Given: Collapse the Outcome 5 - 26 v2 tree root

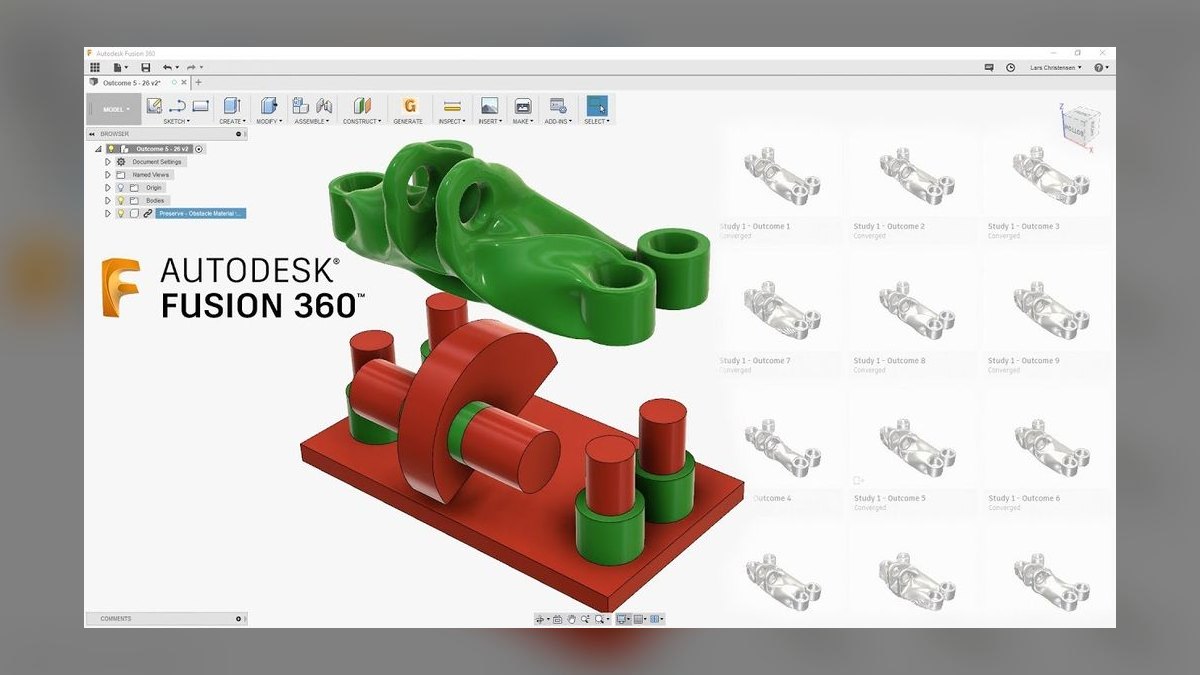Looking at the screenshot, I should click(98, 148).
